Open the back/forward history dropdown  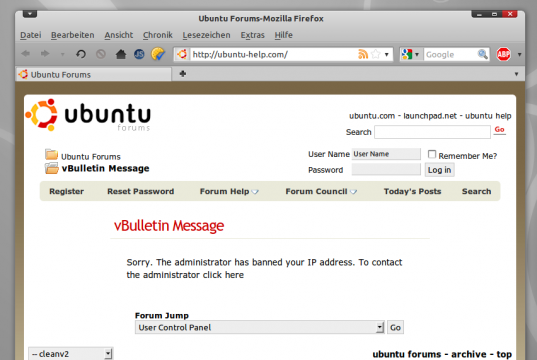62,54
